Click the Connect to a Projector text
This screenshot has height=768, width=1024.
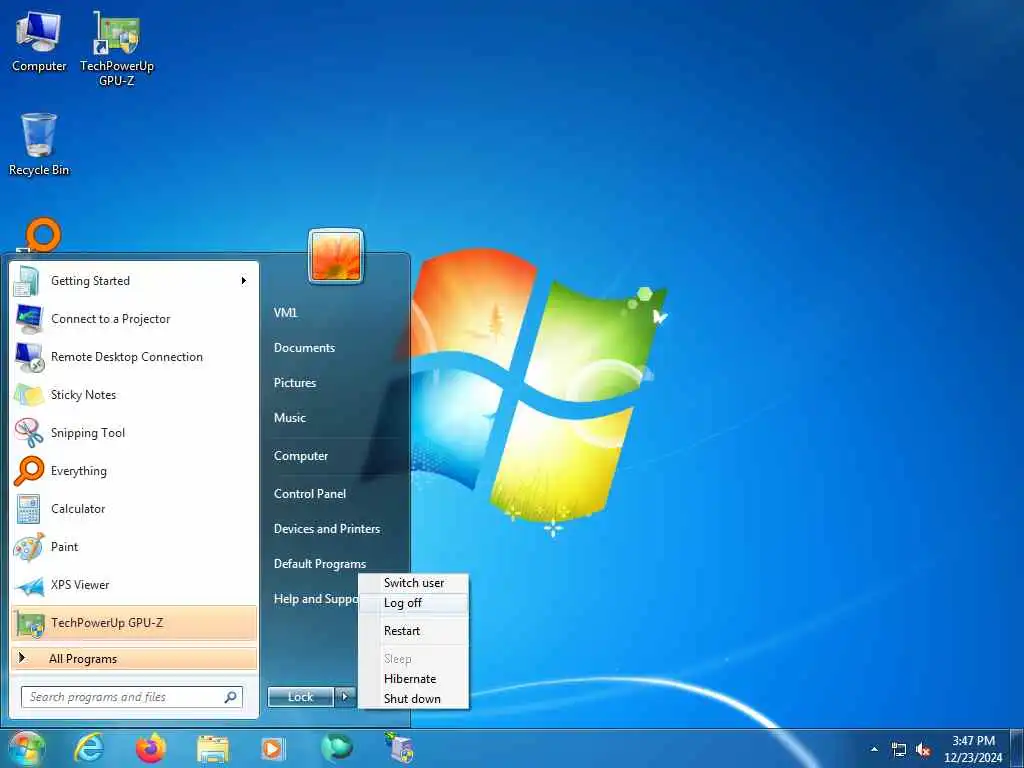tap(110, 319)
